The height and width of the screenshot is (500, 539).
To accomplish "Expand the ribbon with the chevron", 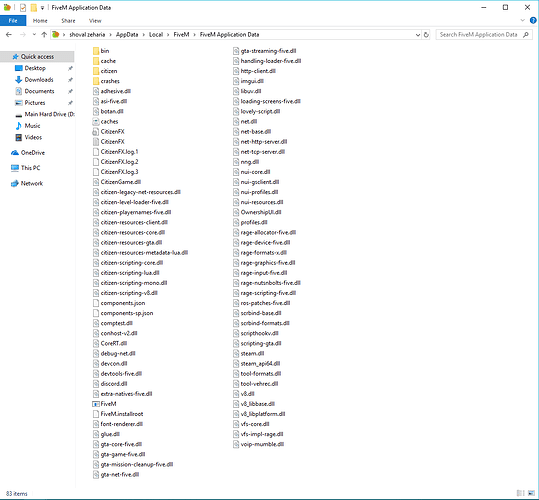I will [x=522, y=21].
